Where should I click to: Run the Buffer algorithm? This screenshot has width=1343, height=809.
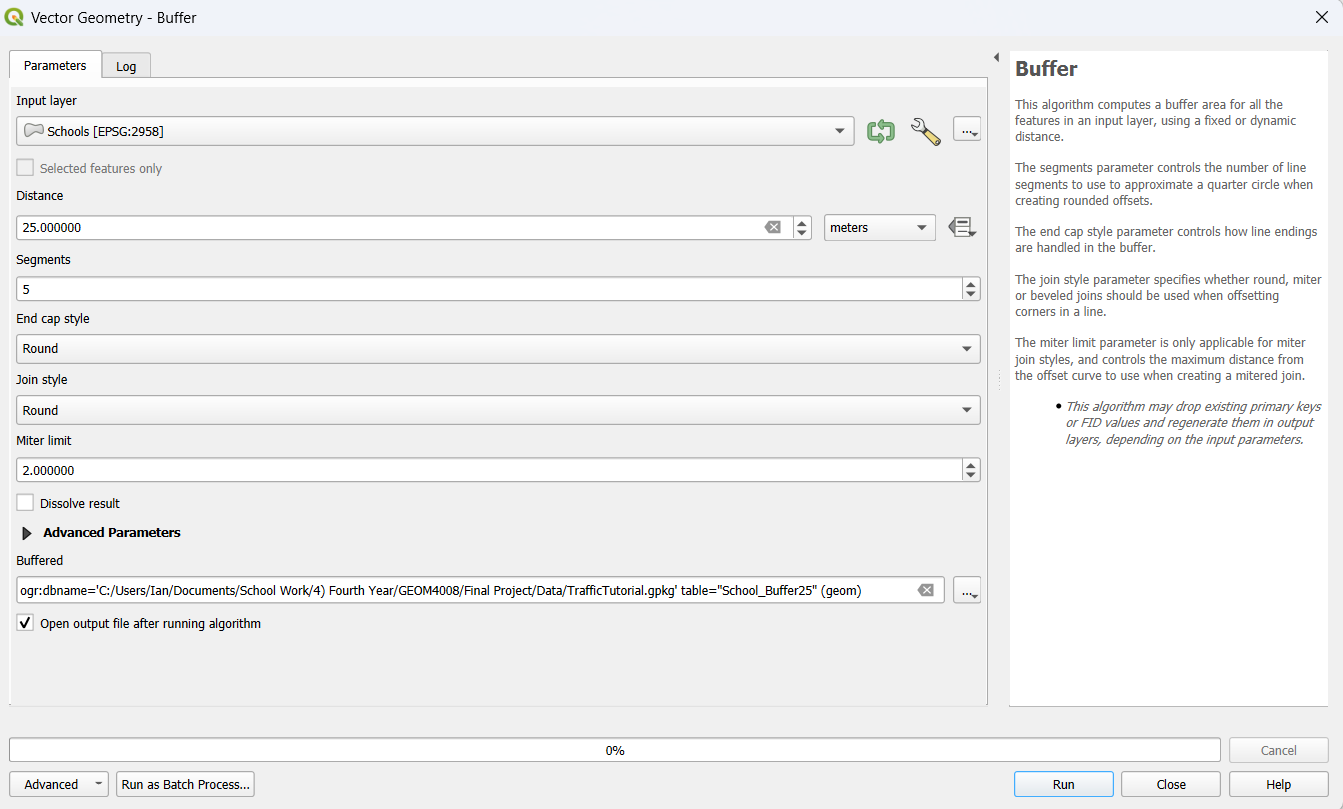(x=1063, y=784)
